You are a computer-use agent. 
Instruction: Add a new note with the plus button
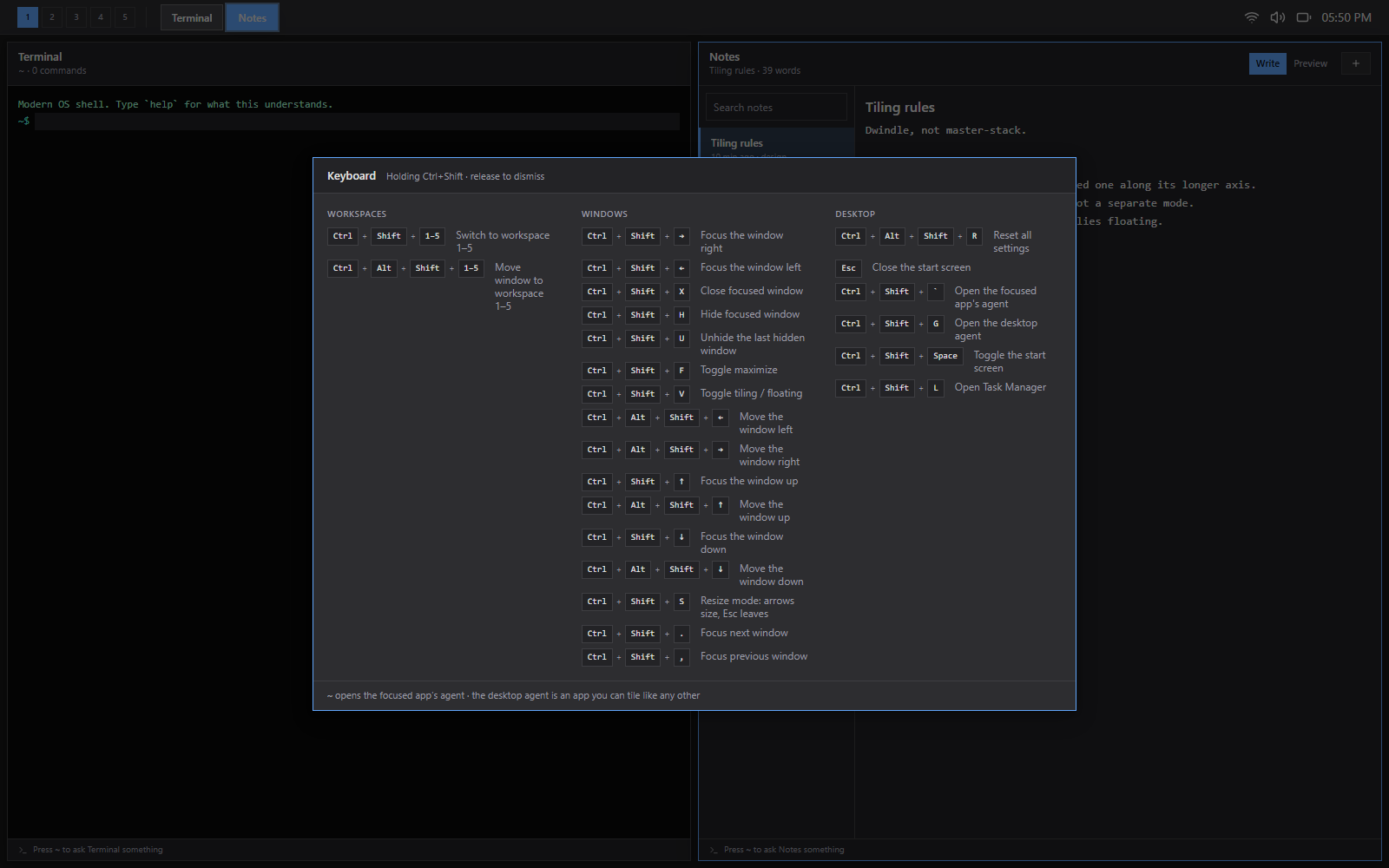(1356, 63)
